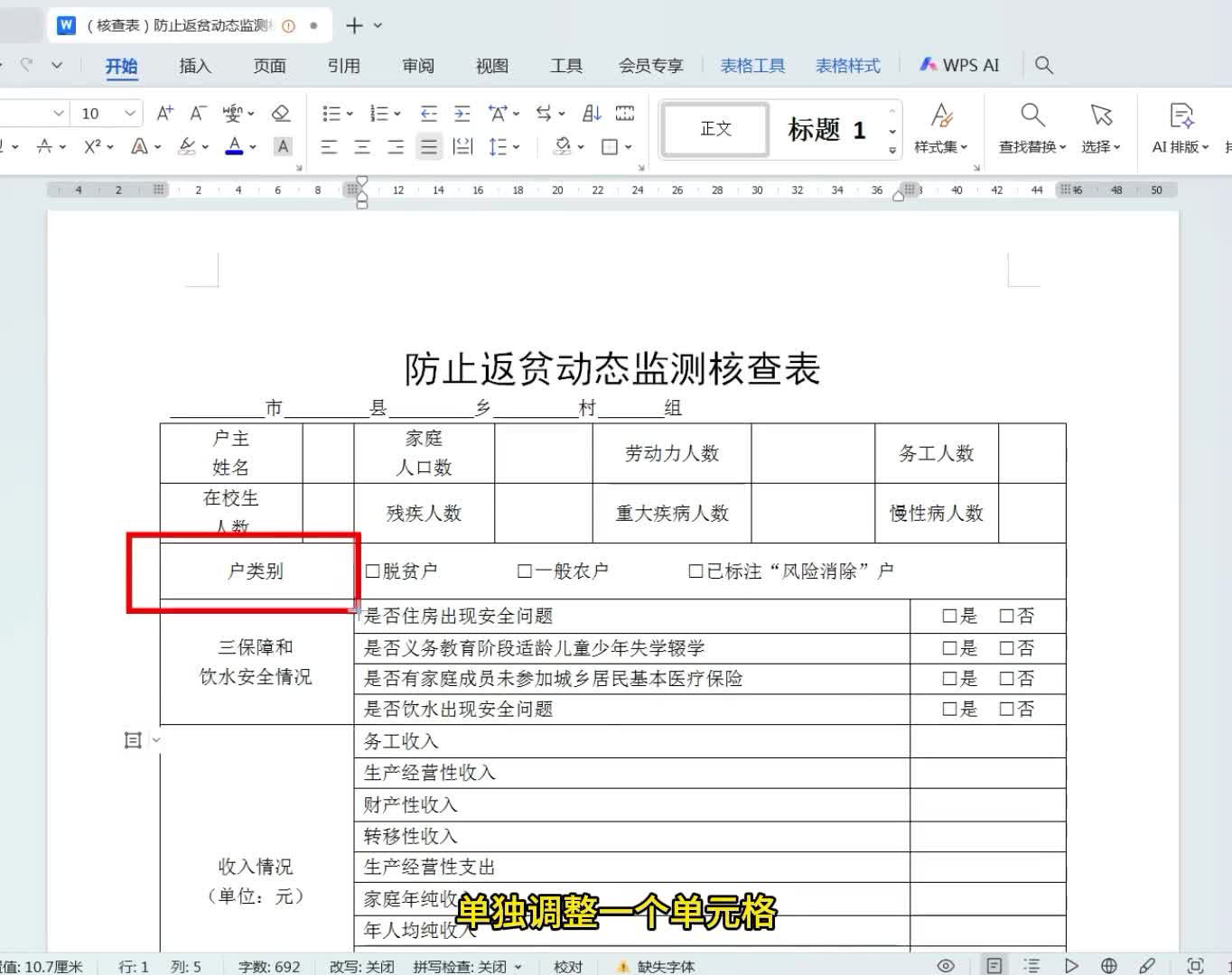Click the increase font size icon

click(164, 113)
